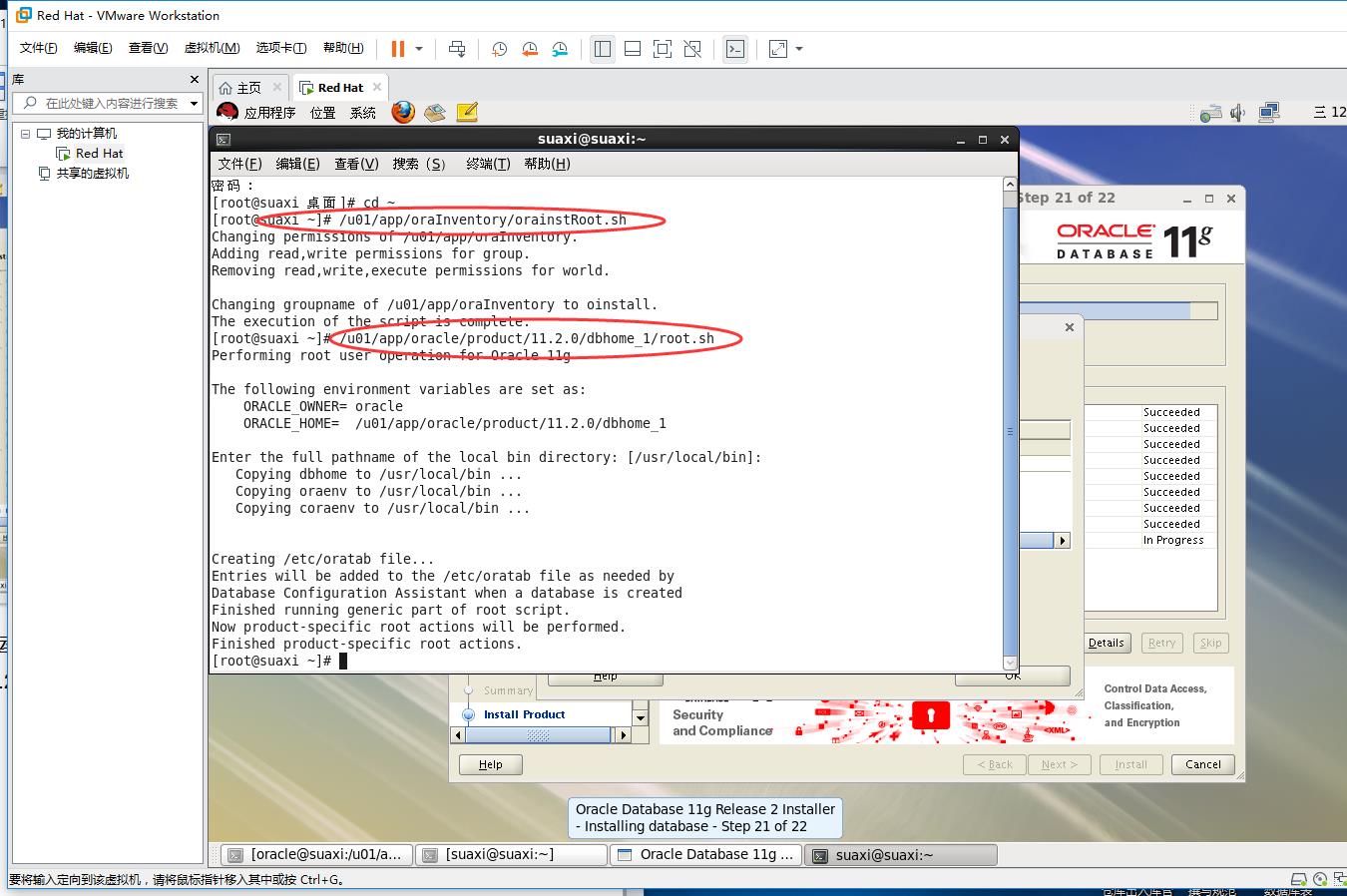Image resolution: width=1347 pixels, height=896 pixels.
Task: Toggle the console view icon
Action: (x=735, y=49)
